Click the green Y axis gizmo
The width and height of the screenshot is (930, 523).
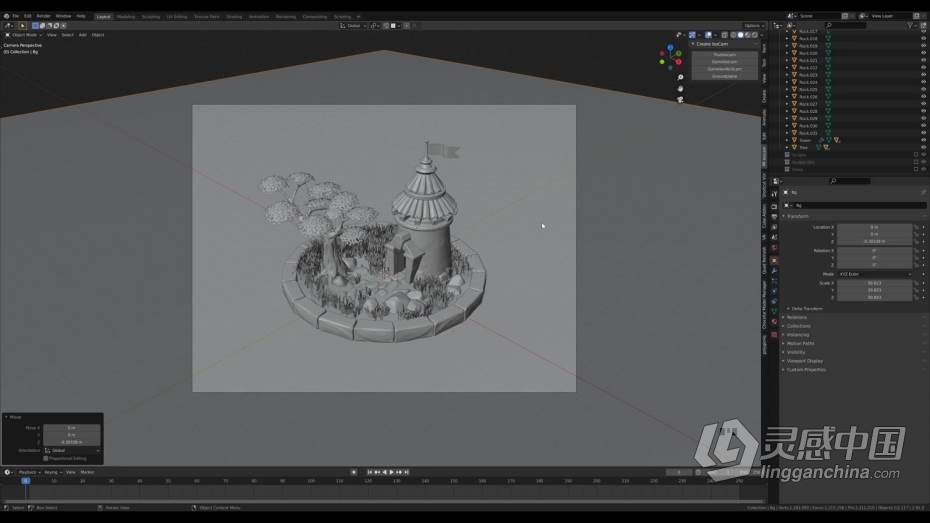tap(679, 53)
